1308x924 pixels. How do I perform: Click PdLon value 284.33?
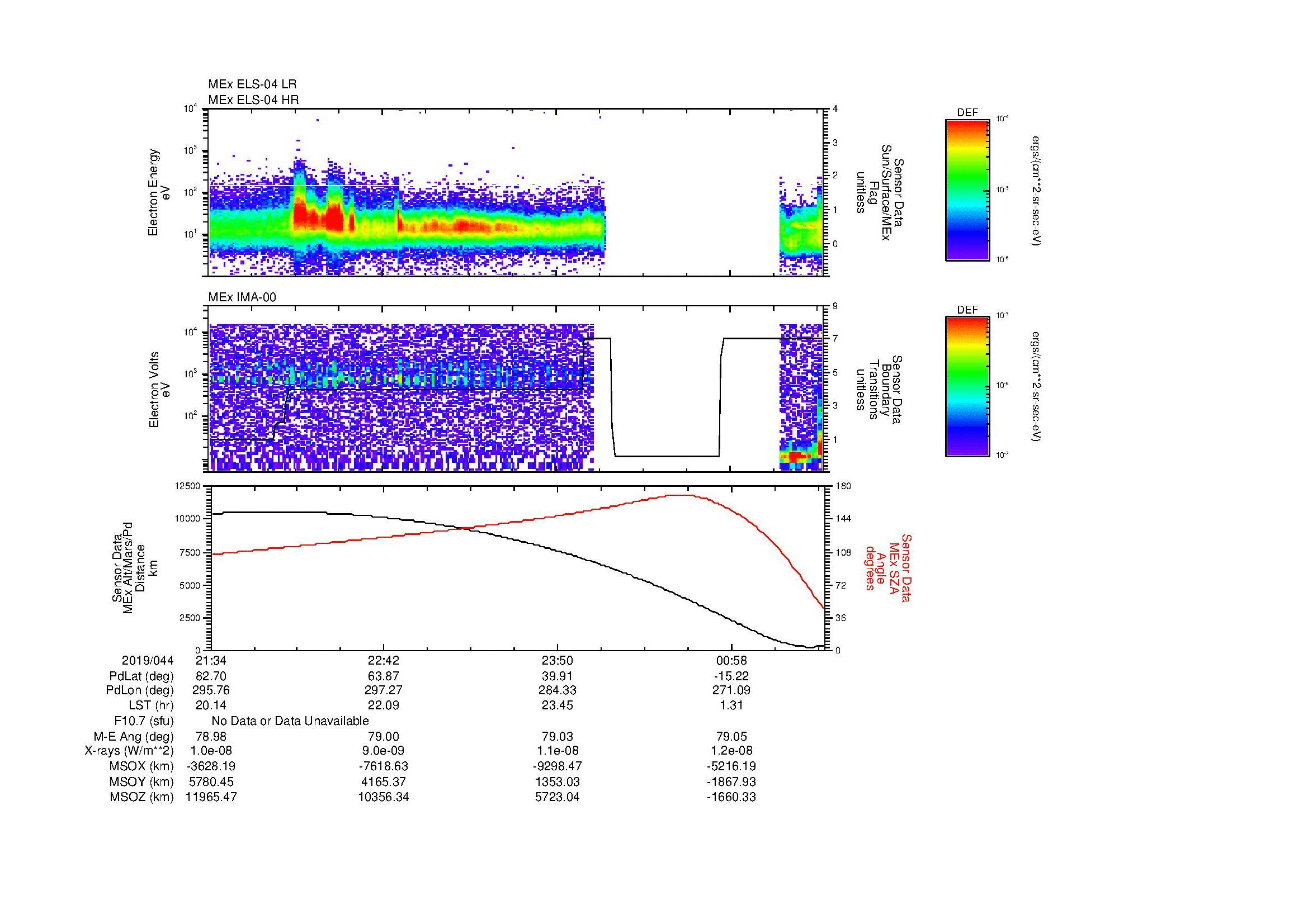tap(557, 690)
